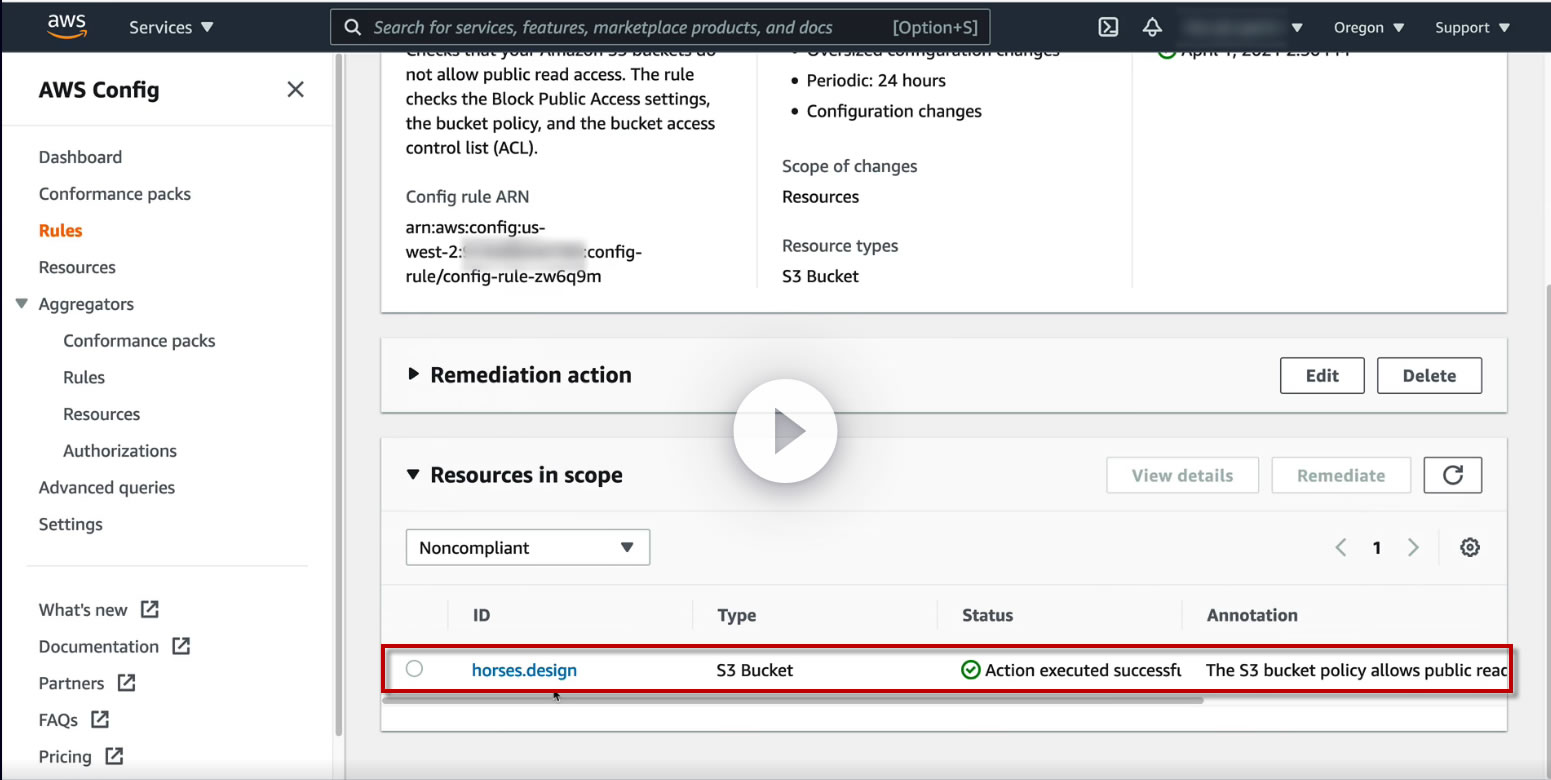Open the Services menu
Screen dimensions: 1551x780
(x=171, y=27)
